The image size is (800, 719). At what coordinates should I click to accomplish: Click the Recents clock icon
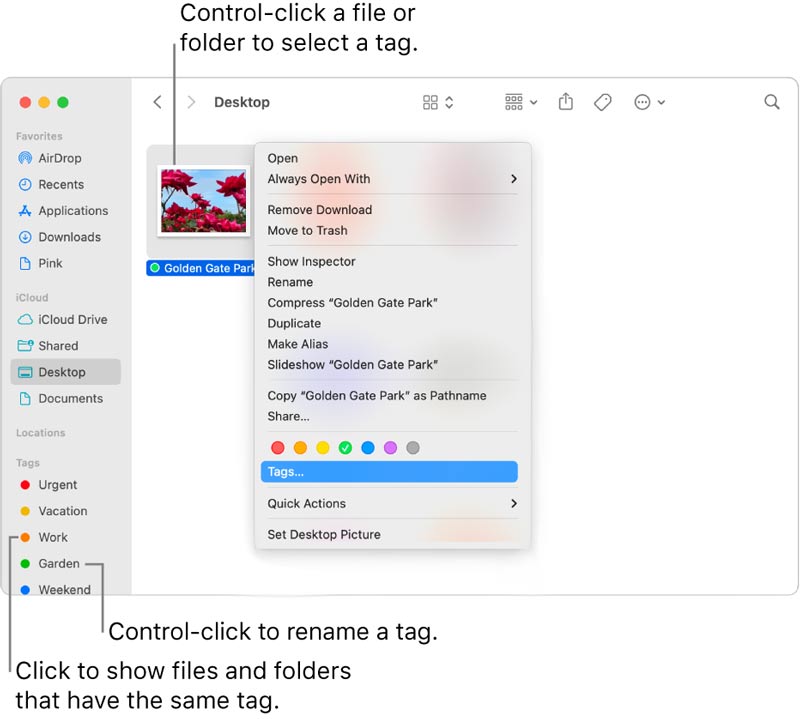point(25,184)
